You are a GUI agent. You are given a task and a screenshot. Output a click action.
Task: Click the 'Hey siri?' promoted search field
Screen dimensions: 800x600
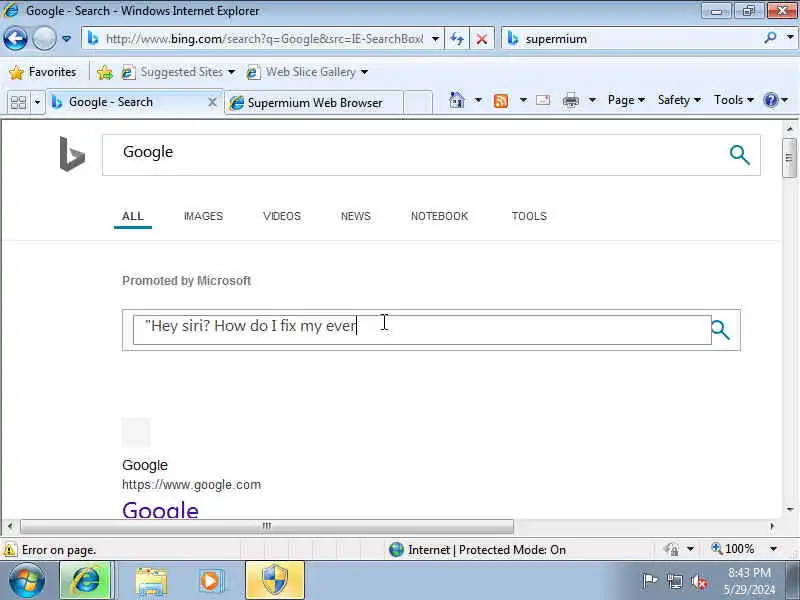pyautogui.click(x=422, y=330)
